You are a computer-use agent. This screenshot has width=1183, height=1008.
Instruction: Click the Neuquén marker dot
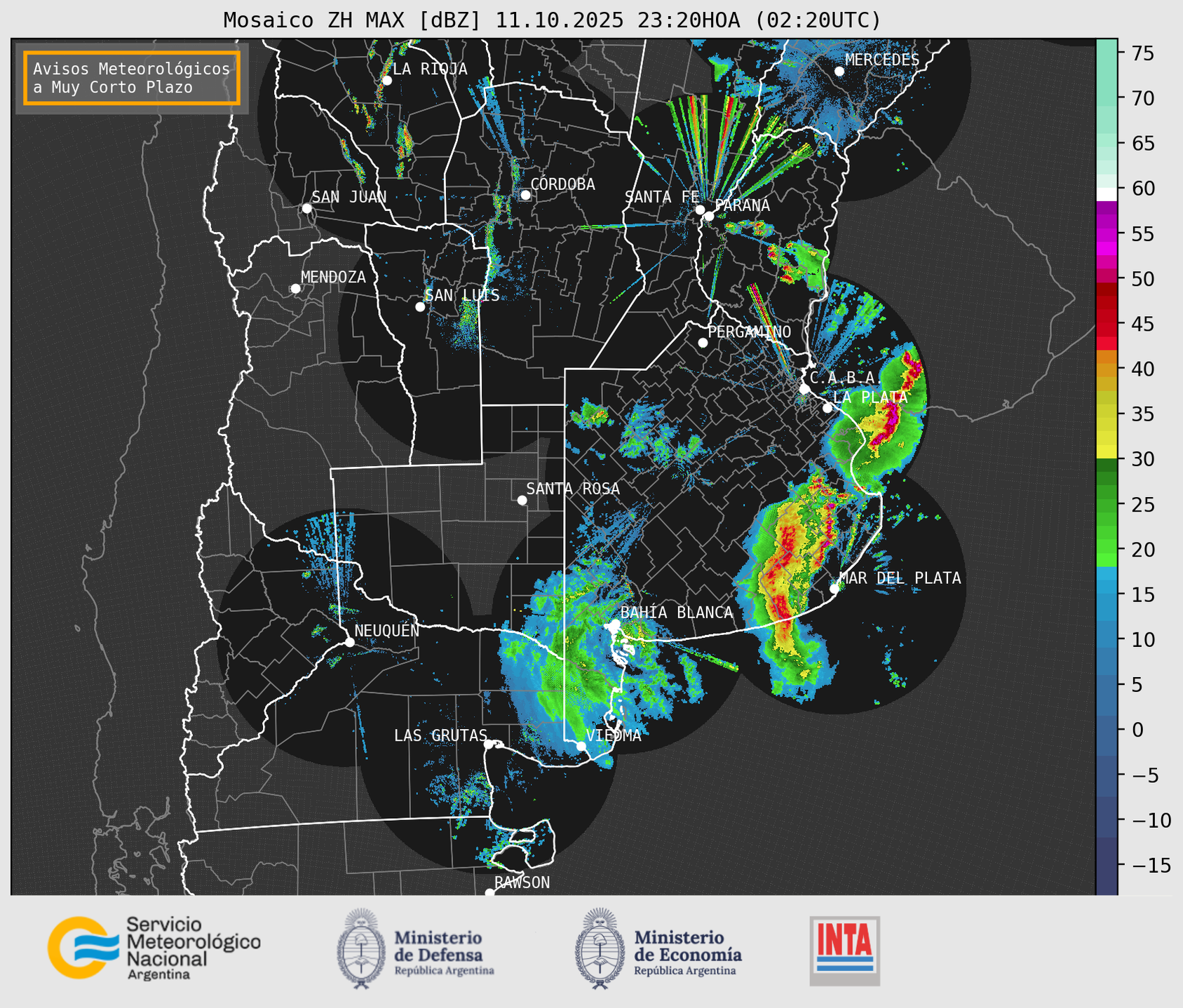(349, 642)
